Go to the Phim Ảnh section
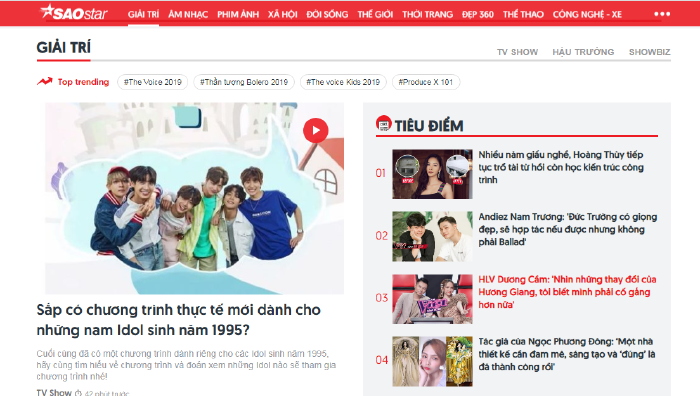Image resolution: width=700 pixels, height=396 pixels. click(238, 14)
